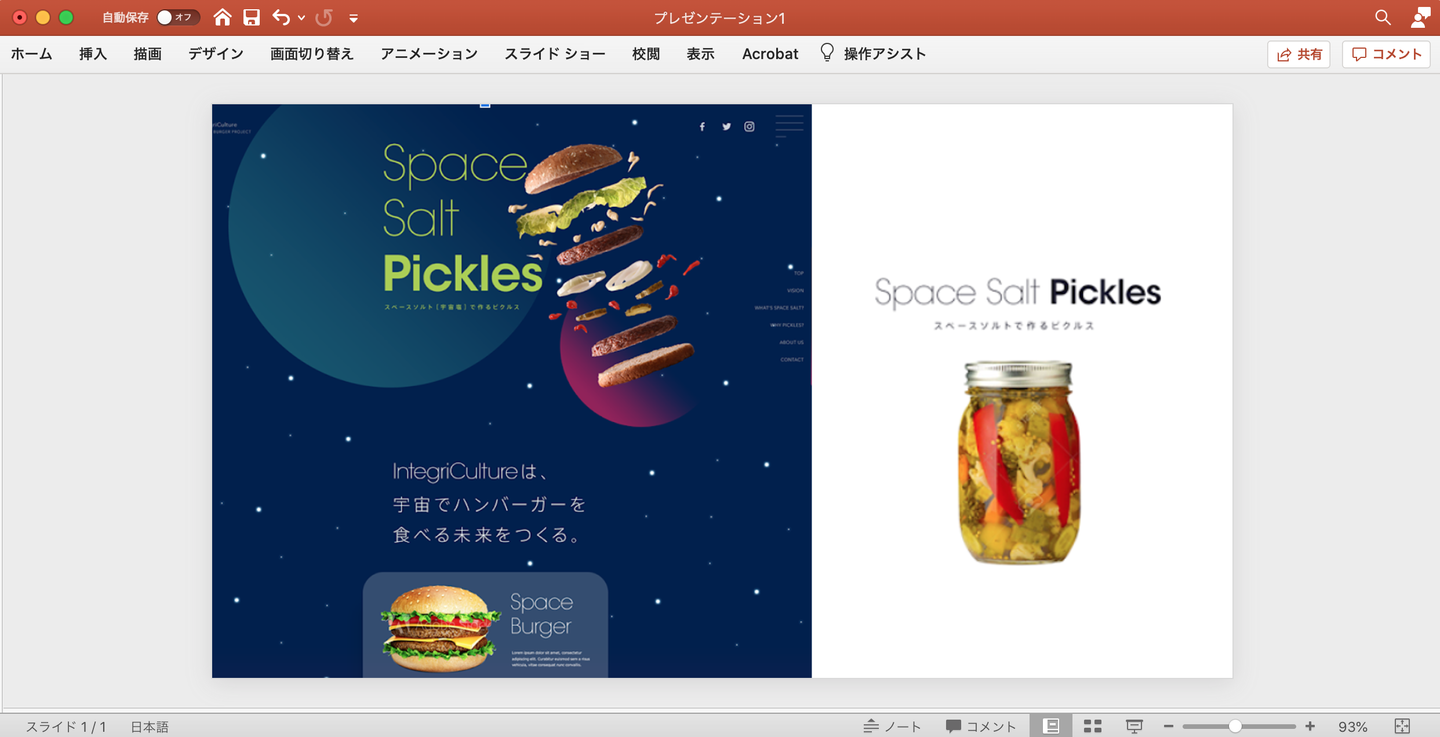The image size is (1440, 737).
Task: Click the black 'Space Salt Pickles' heading
Action: pyautogui.click(x=1018, y=293)
